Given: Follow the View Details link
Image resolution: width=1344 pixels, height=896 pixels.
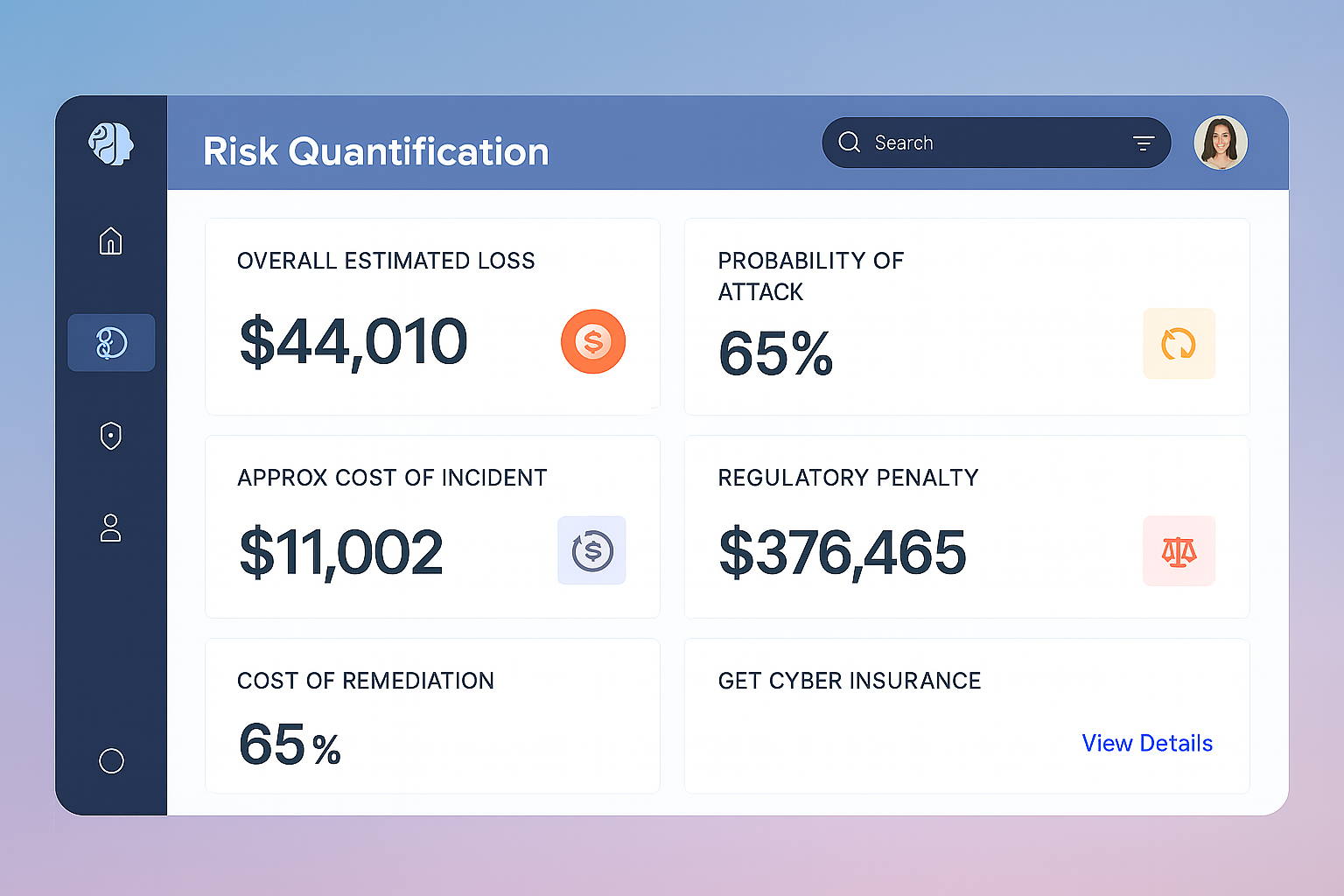Looking at the screenshot, I should click(x=1147, y=743).
